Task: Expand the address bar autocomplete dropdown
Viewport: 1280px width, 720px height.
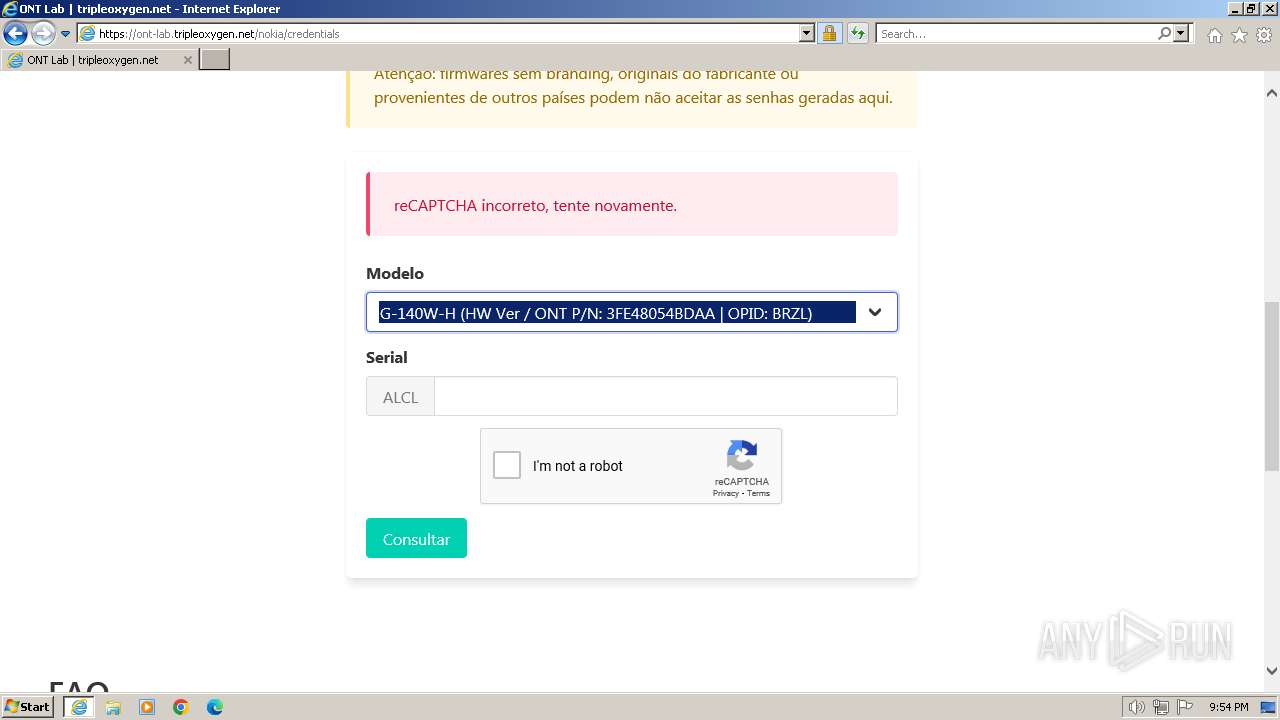Action: (807, 33)
